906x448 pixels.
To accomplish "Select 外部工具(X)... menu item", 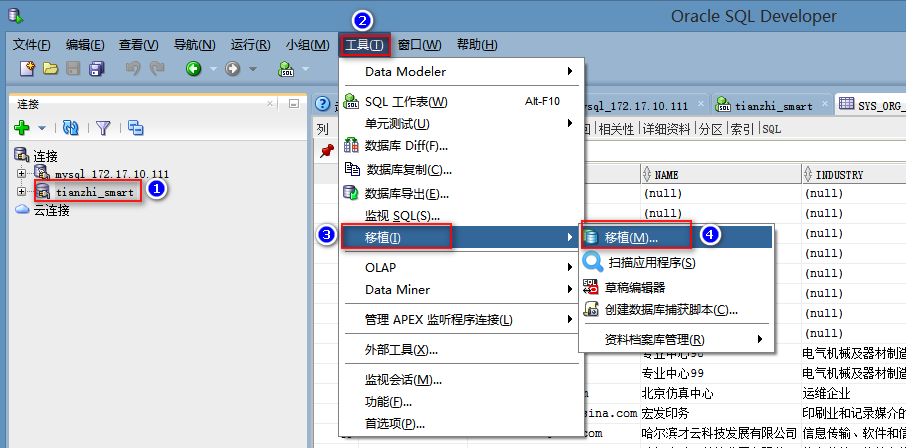I will pyautogui.click(x=462, y=349).
